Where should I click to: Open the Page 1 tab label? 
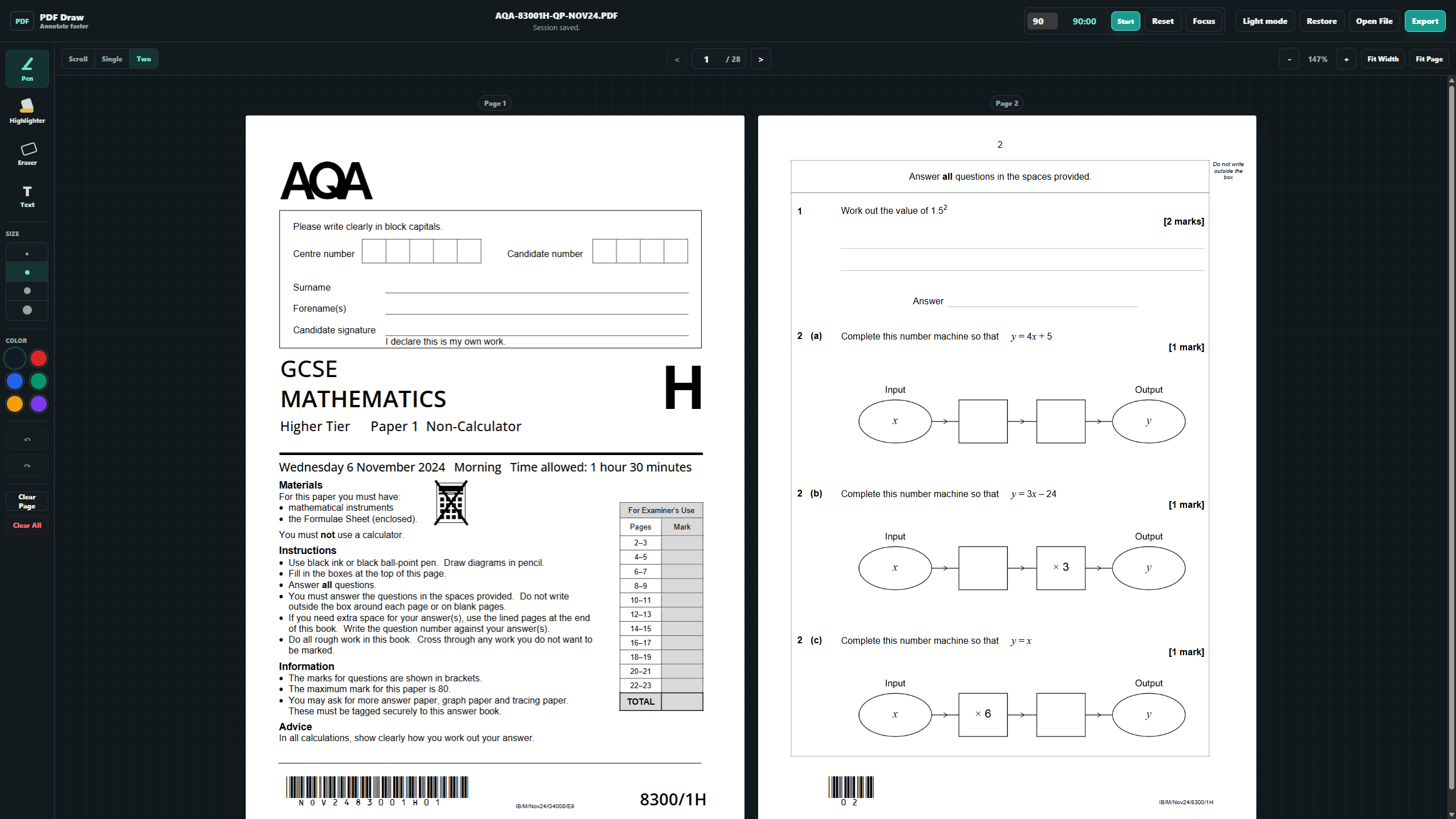494,103
